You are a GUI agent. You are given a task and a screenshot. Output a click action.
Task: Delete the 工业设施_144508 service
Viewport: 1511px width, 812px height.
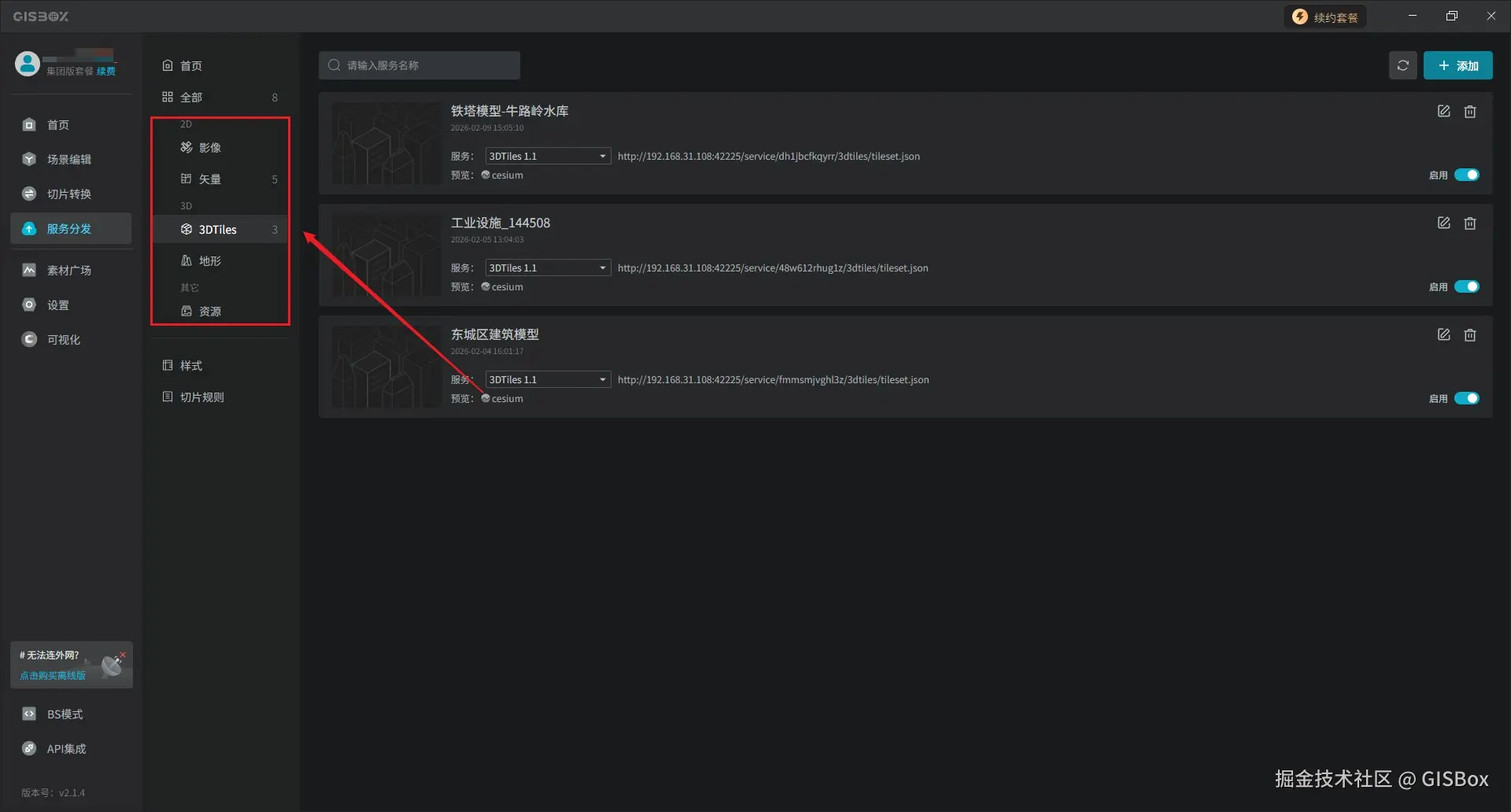[x=1470, y=223]
